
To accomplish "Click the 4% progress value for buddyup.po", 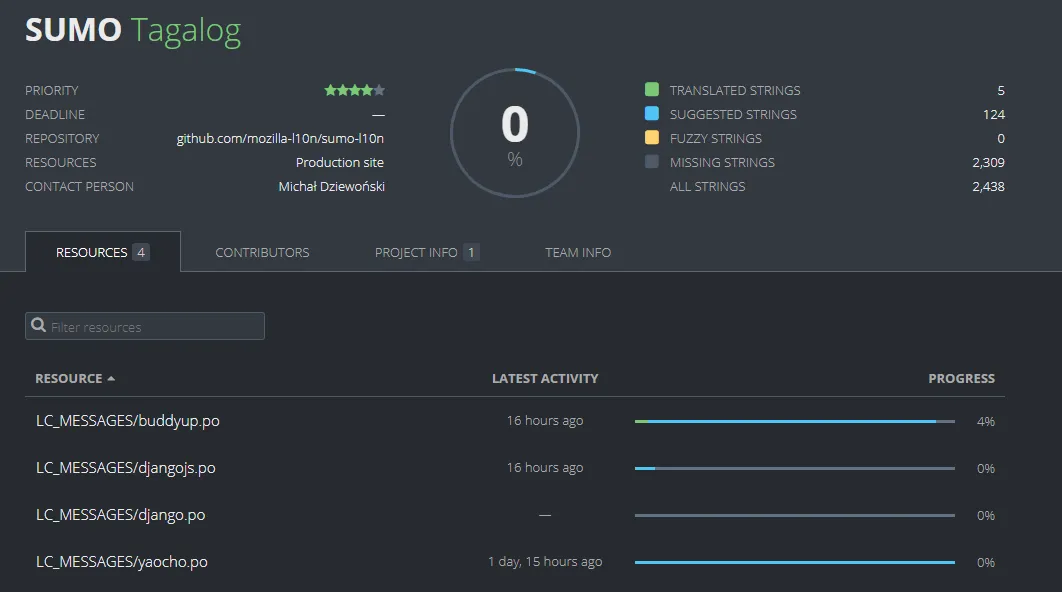I will click(x=985, y=421).
